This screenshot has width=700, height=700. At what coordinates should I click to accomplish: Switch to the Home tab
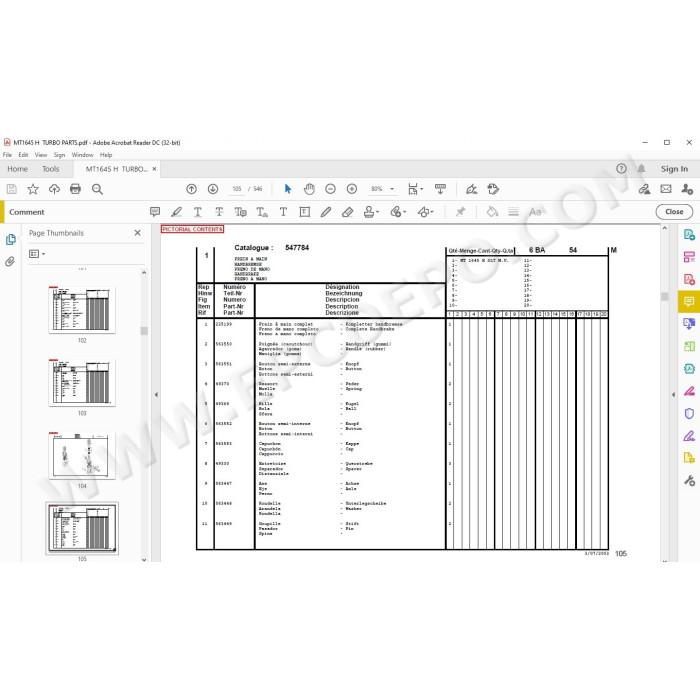click(17, 169)
